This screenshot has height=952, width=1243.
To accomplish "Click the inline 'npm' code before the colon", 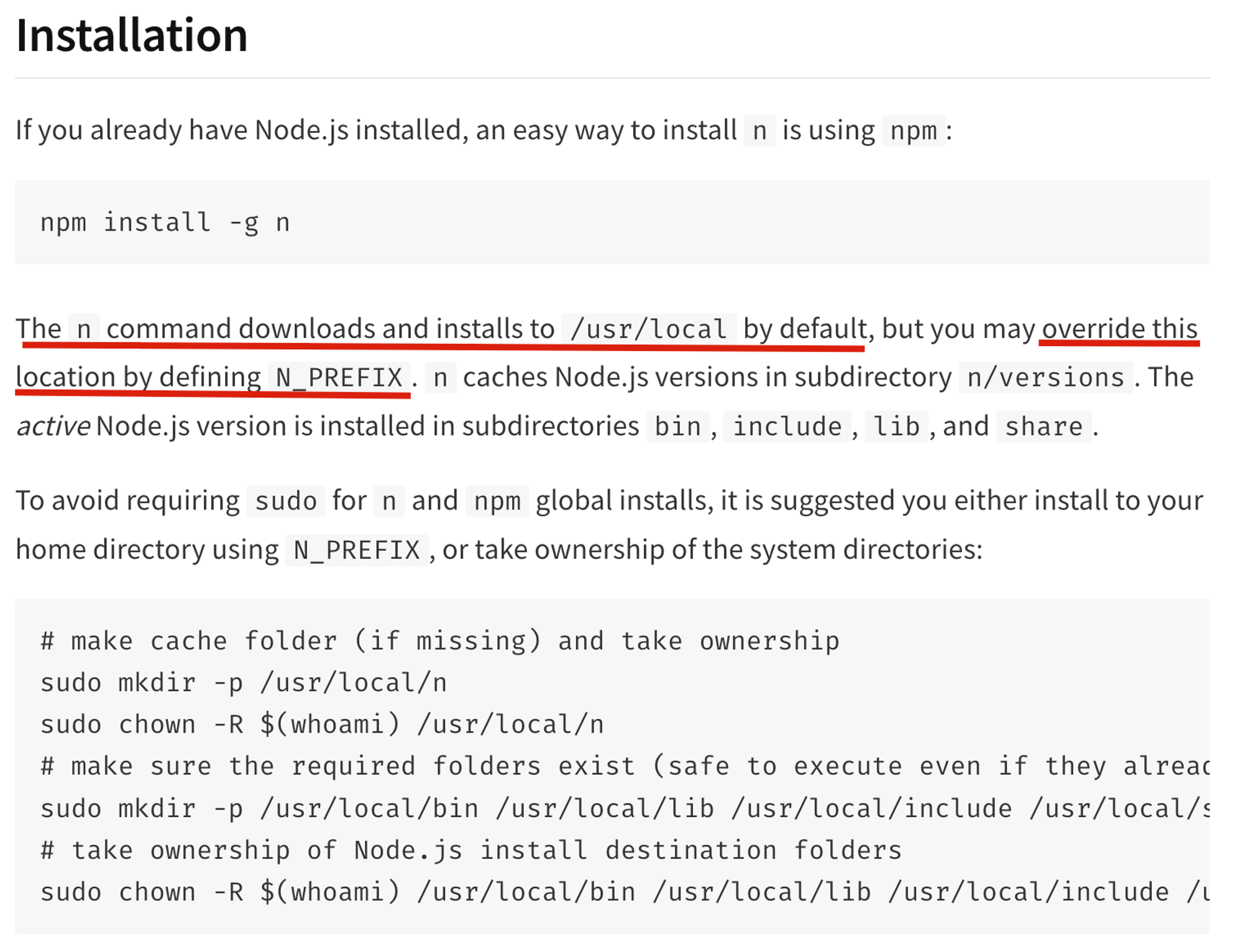I will pyautogui.click(x=913, y=131).
